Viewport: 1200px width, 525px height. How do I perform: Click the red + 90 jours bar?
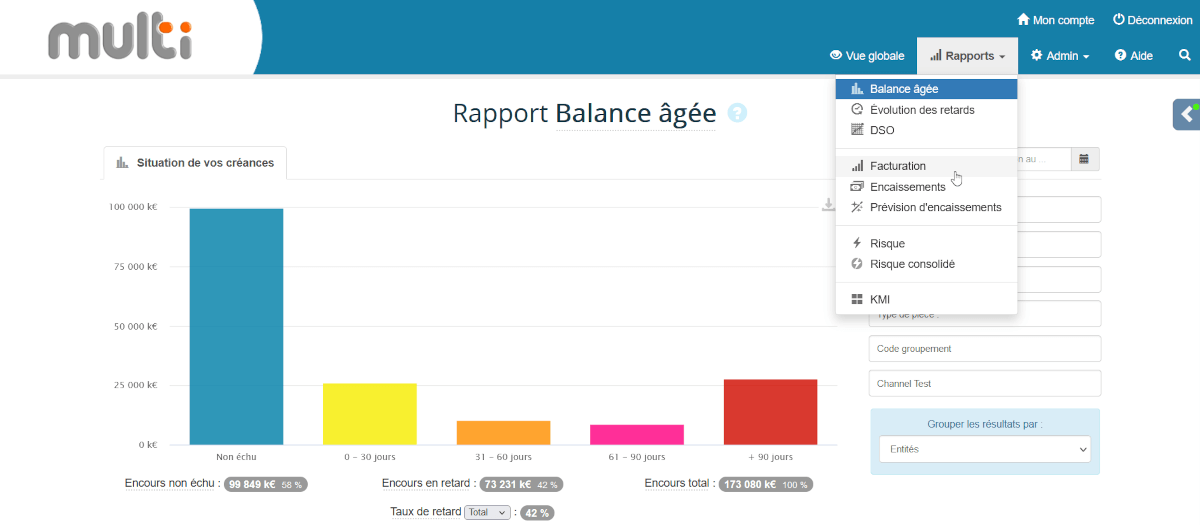click(x=770, y=412)
